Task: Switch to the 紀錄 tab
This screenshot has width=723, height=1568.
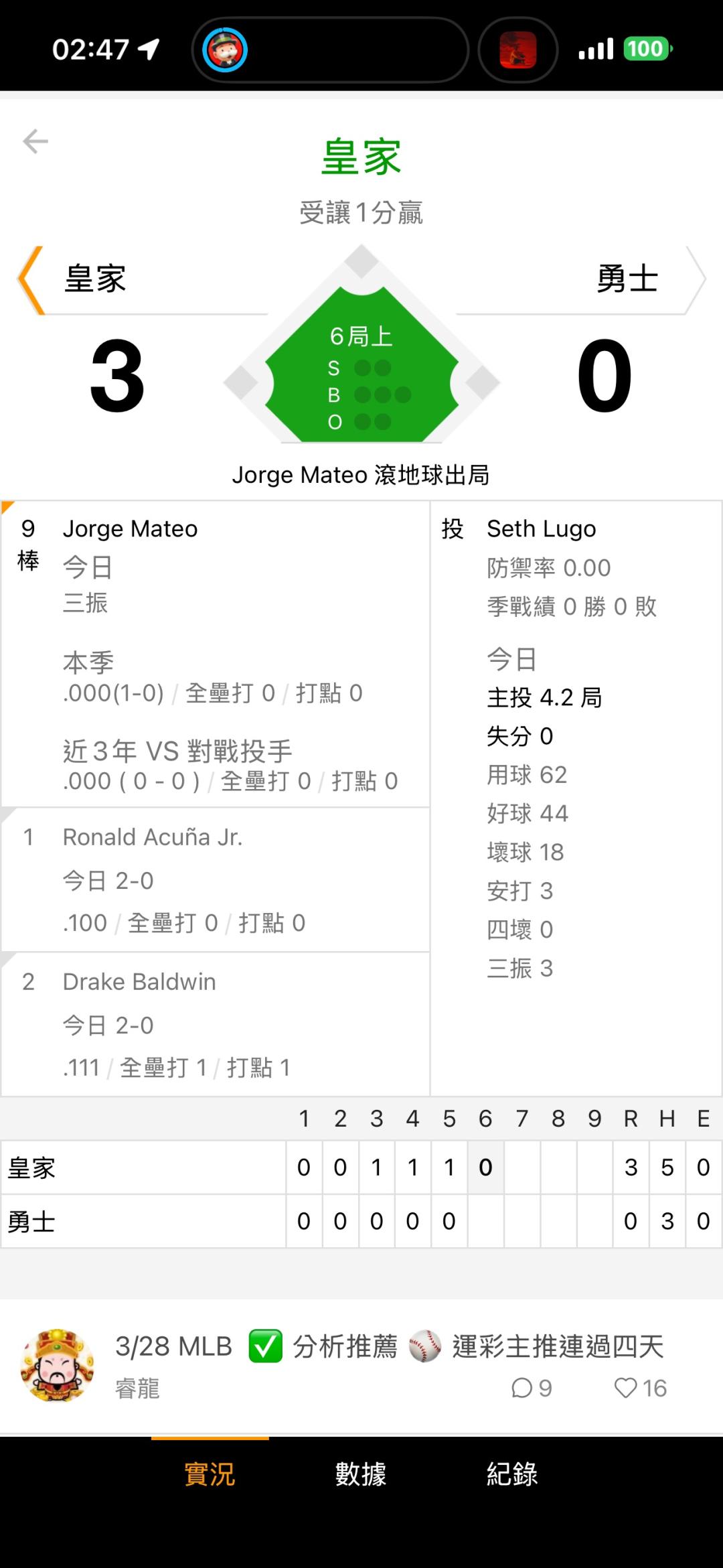Action: tap(512, 1474)
